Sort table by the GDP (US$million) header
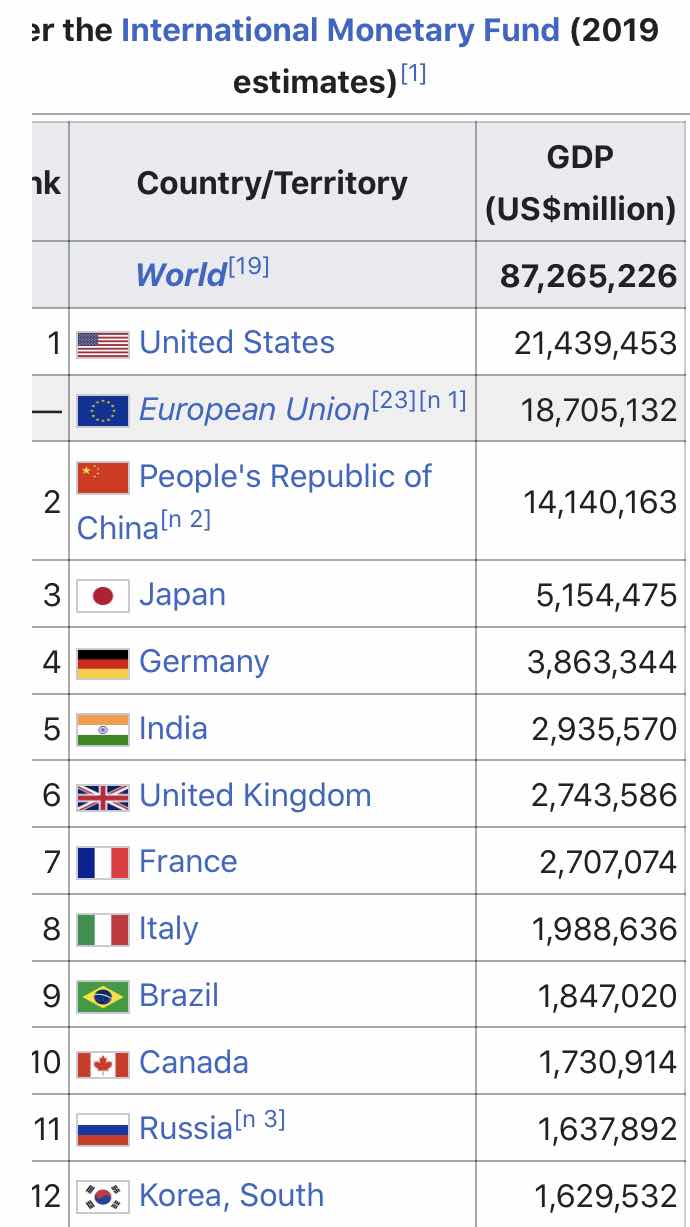Screen dimensions: 690x1227 [x=582, y=182]
